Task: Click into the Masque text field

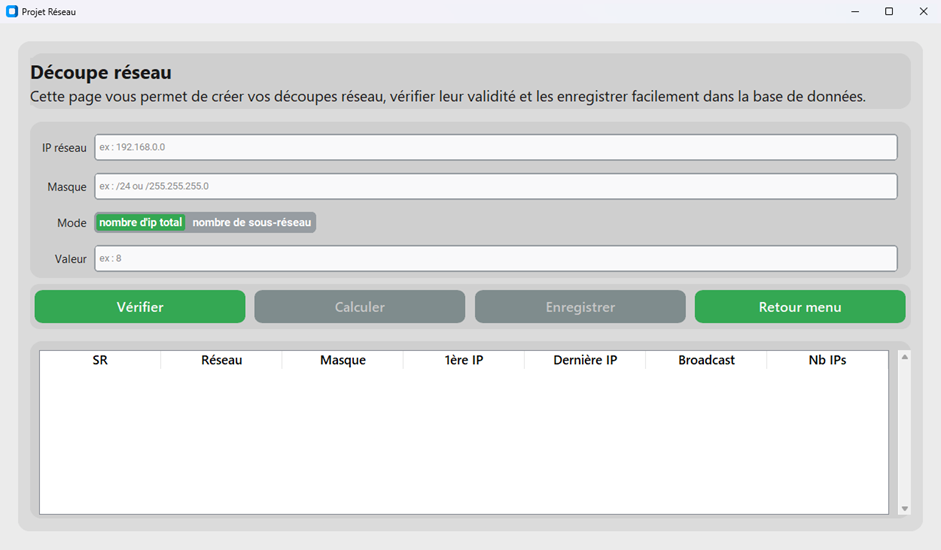Action: click(495, 186)
